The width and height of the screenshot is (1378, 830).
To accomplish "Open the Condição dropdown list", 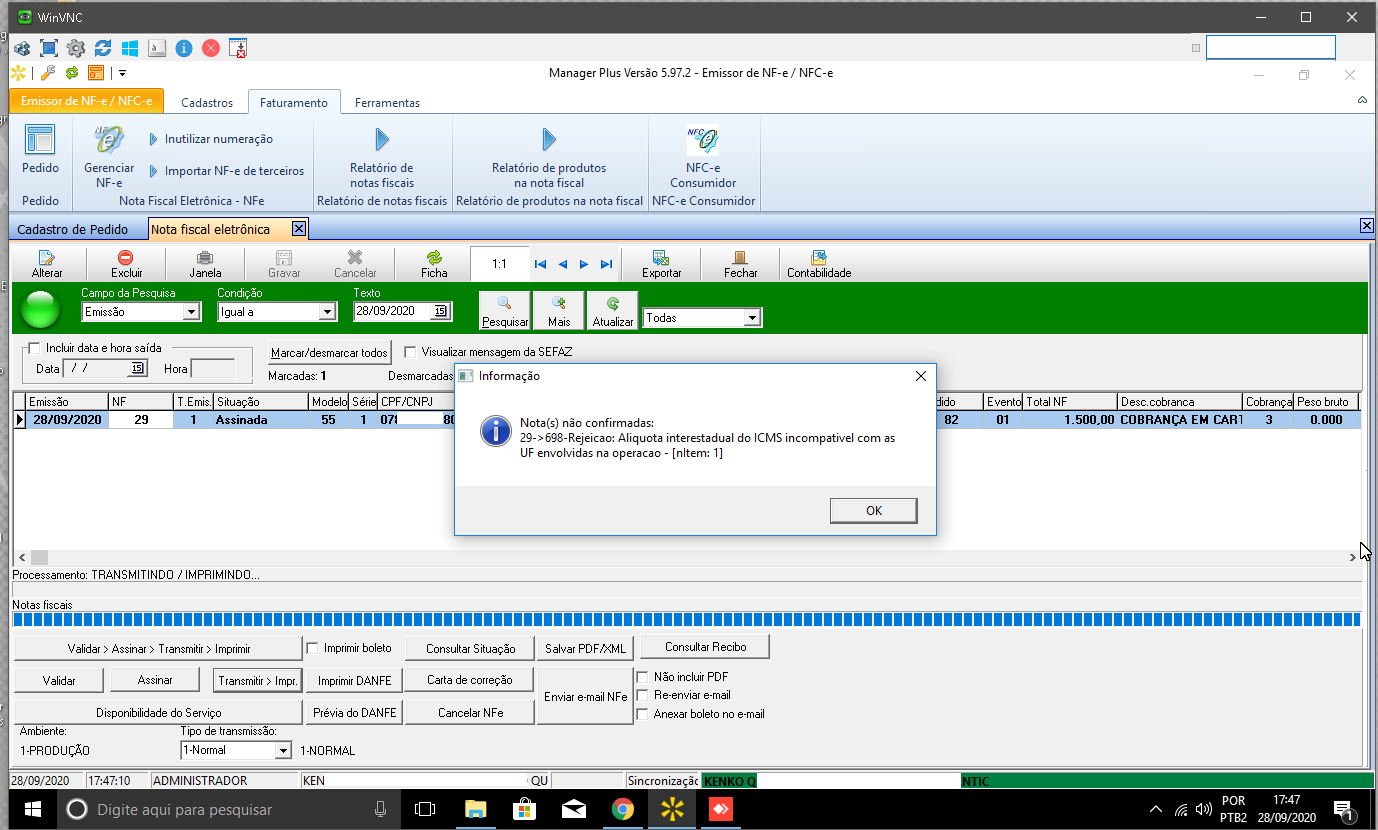I will tap(326, 312).
